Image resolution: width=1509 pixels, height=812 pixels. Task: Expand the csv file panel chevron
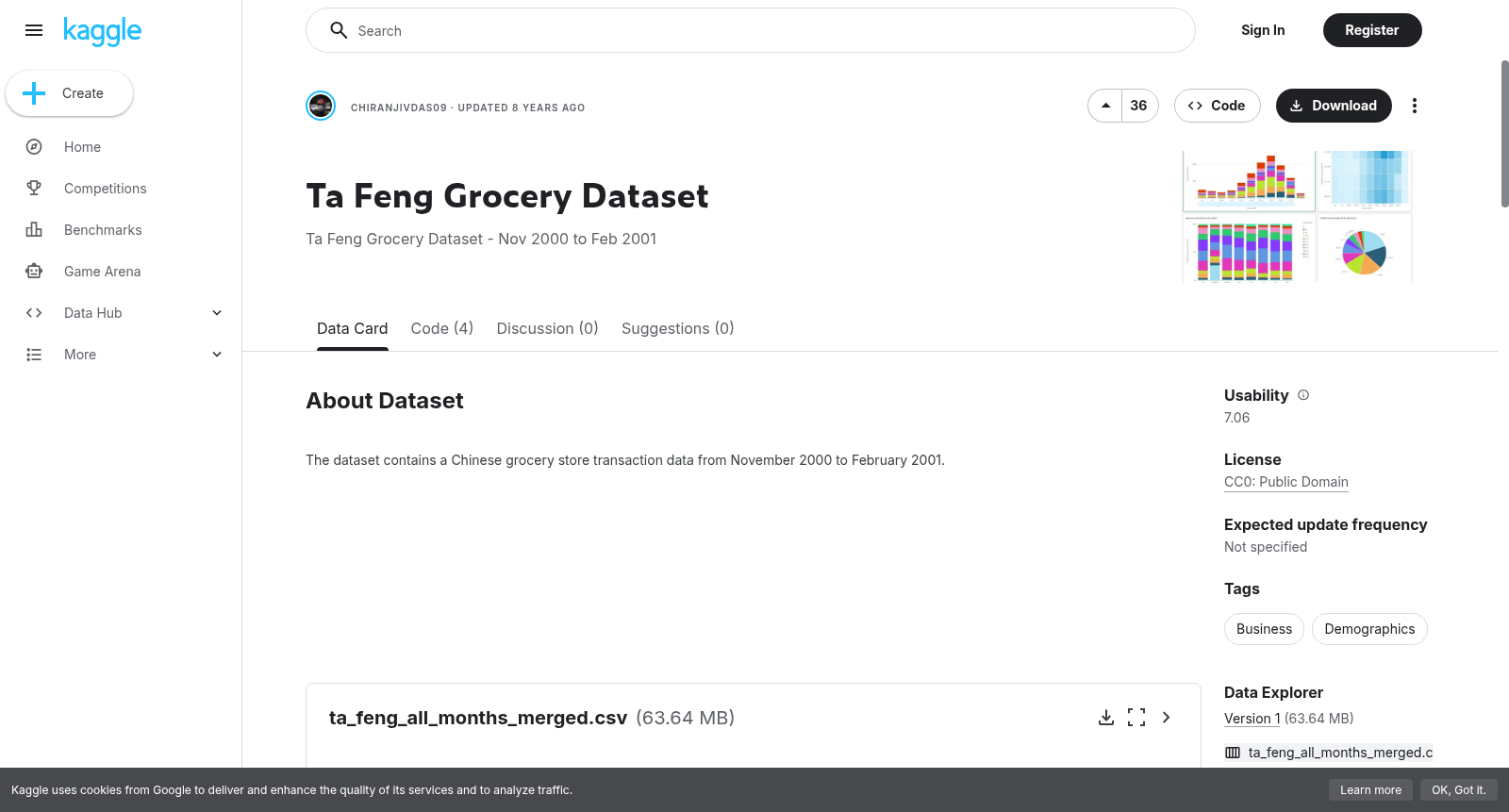pyautogui.click(x=1167, y=718)
